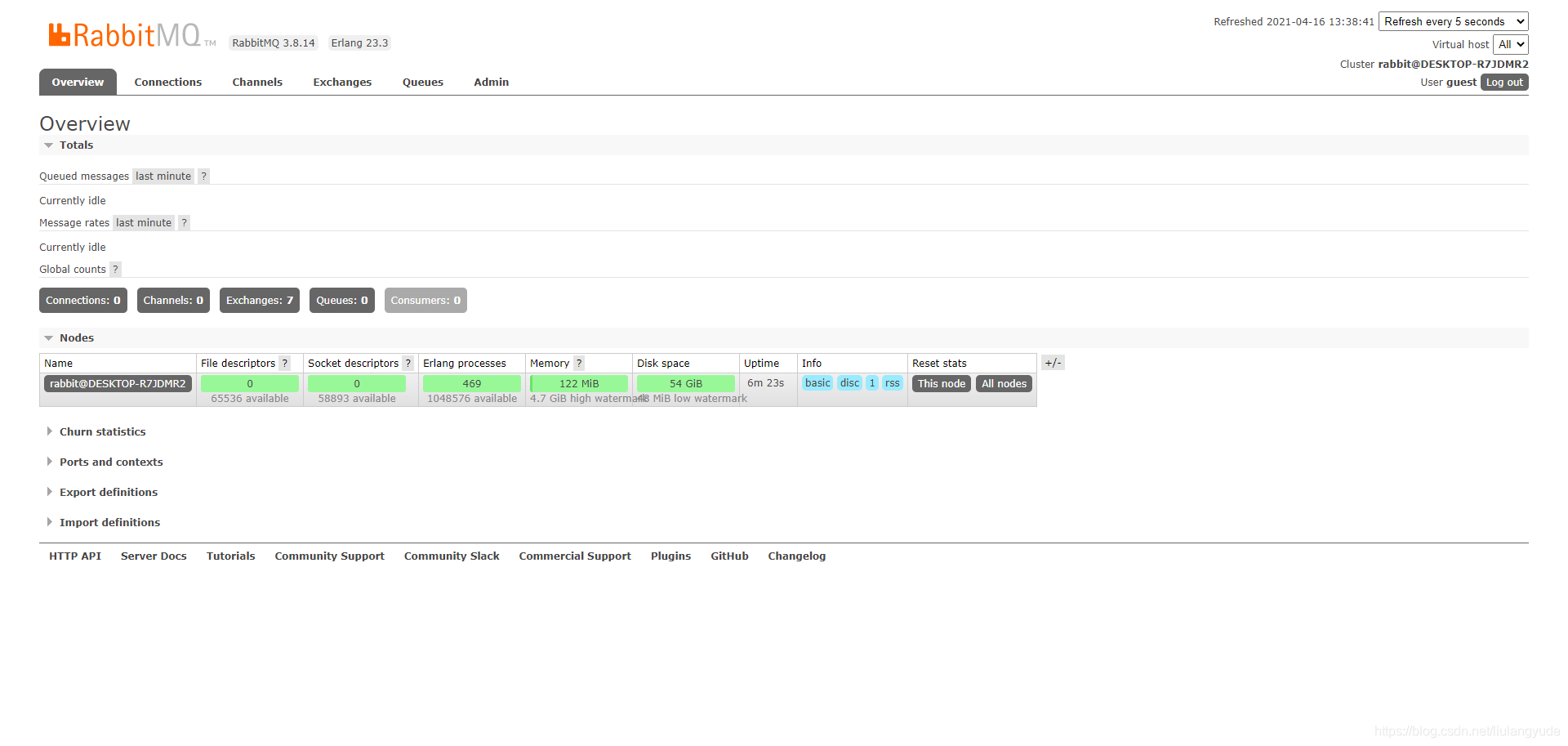Open the Virtual host dropdown
Image resolution: width=1568 pixels, height=746 pixels.
pos(1511,45)
